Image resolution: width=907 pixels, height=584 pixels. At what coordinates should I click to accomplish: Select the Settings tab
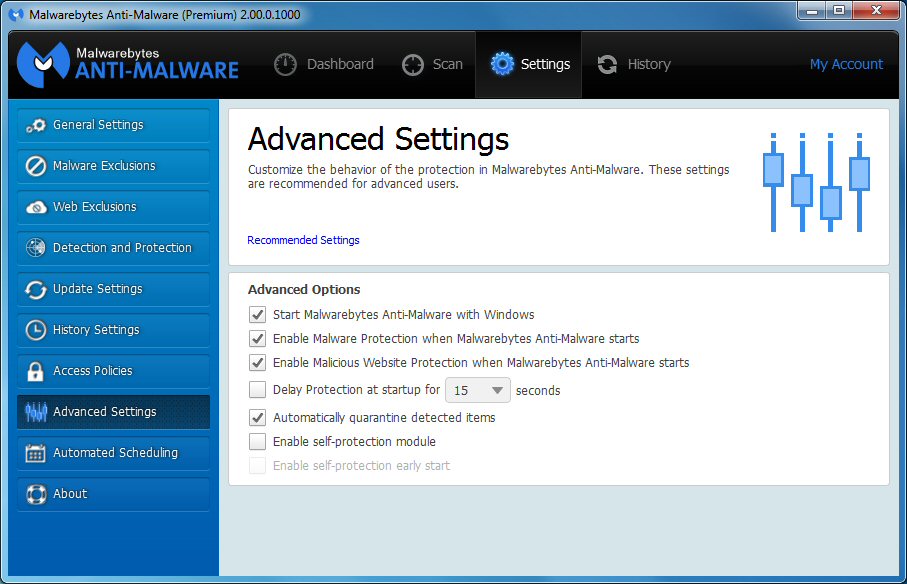[529, 64]
